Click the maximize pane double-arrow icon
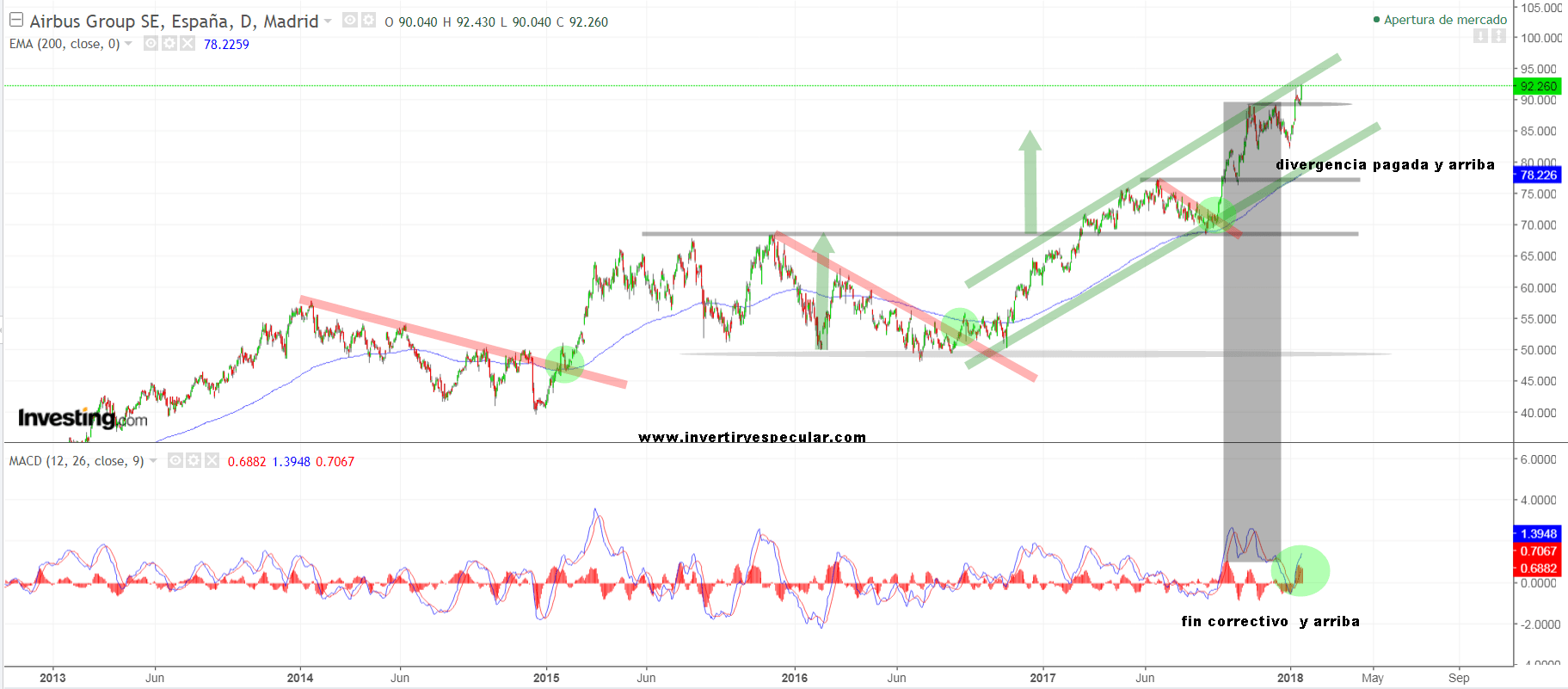Viewport: 1568px width, 689px height. click(1498, 36)
